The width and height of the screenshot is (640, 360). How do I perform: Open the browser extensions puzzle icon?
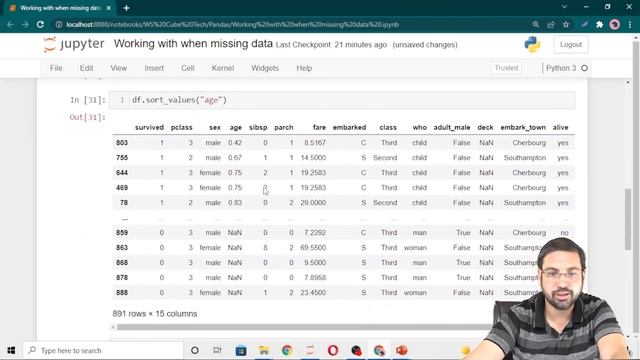click(600, 24)
